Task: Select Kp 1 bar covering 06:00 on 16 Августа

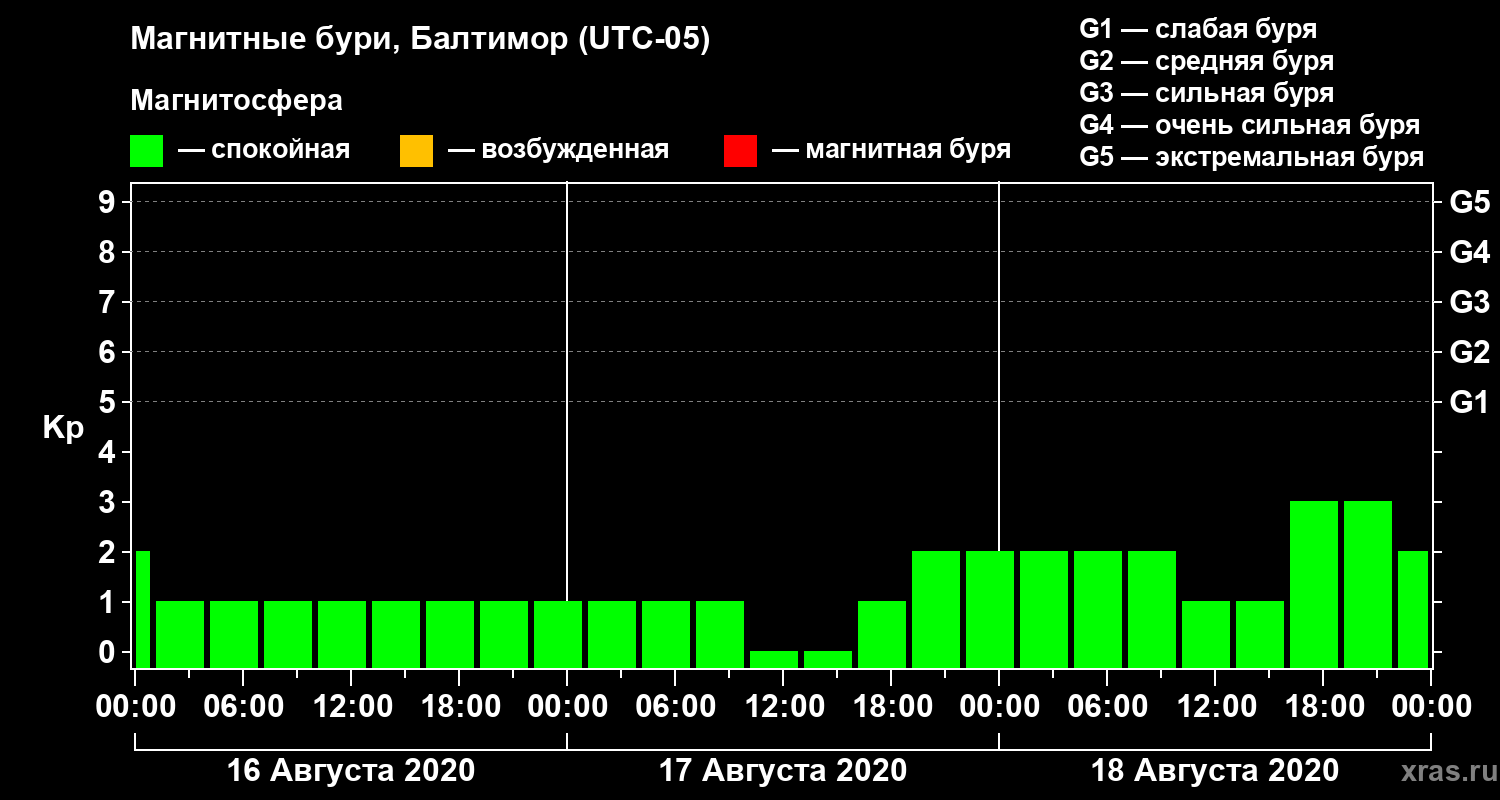Action: point(234,634)
